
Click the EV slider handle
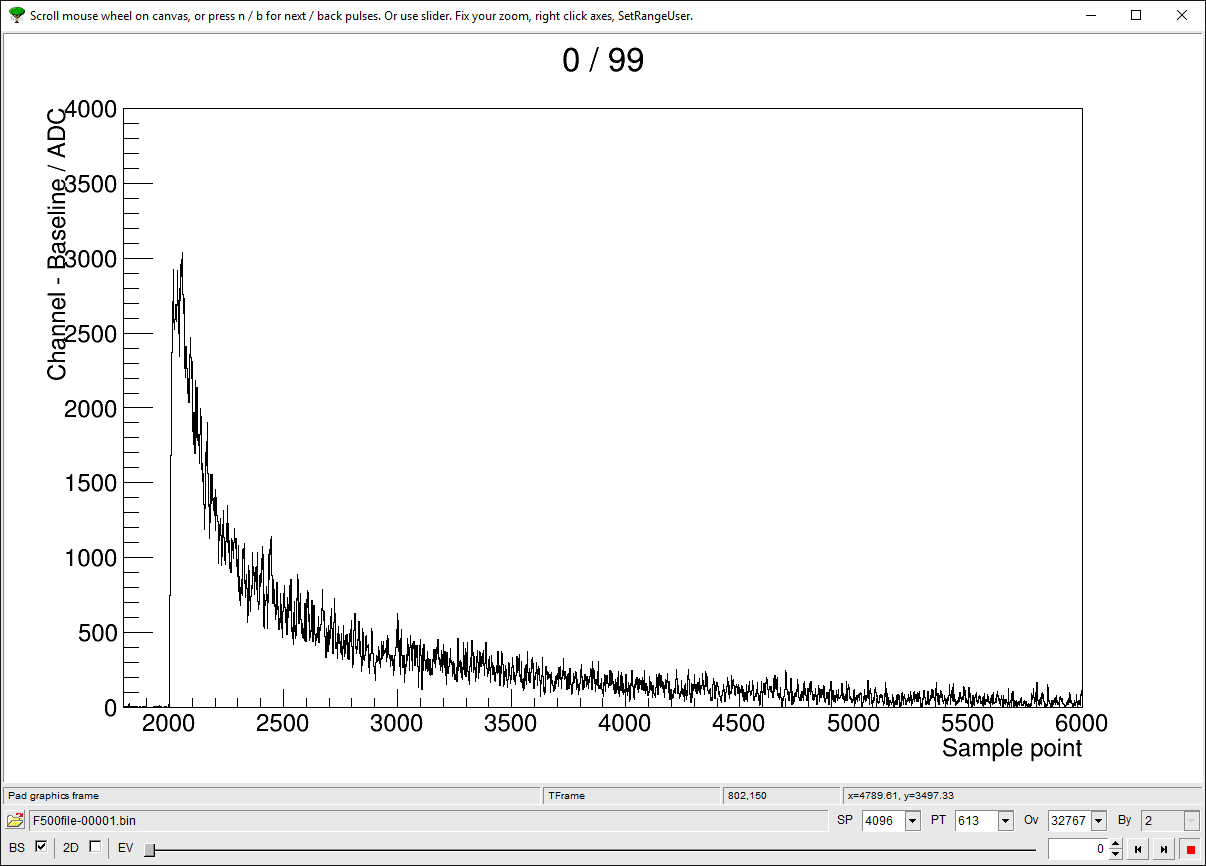(x=149, y=849)
